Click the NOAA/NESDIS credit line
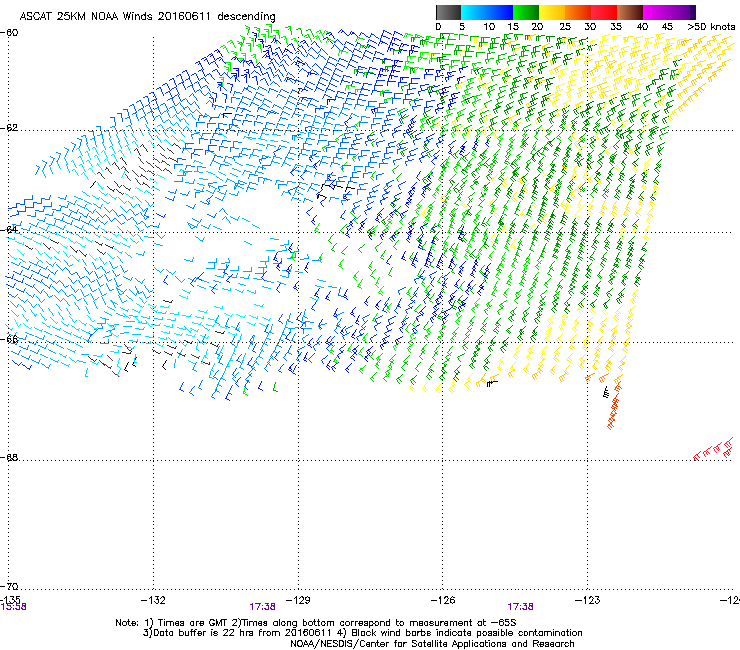Screen dimensions: 740x650 (x=432, y=643)
